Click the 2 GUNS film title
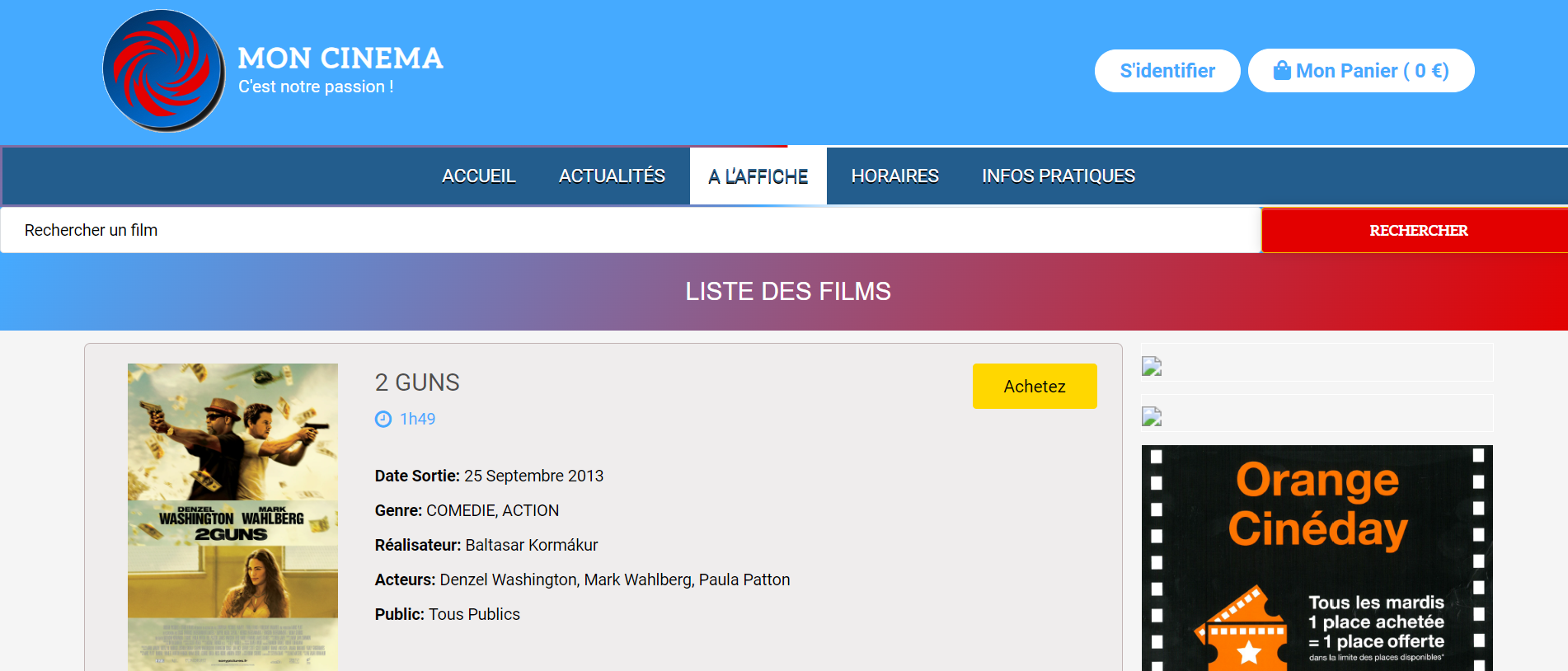The width and height of the screenshot is (1568, 671). click(417, 382)
